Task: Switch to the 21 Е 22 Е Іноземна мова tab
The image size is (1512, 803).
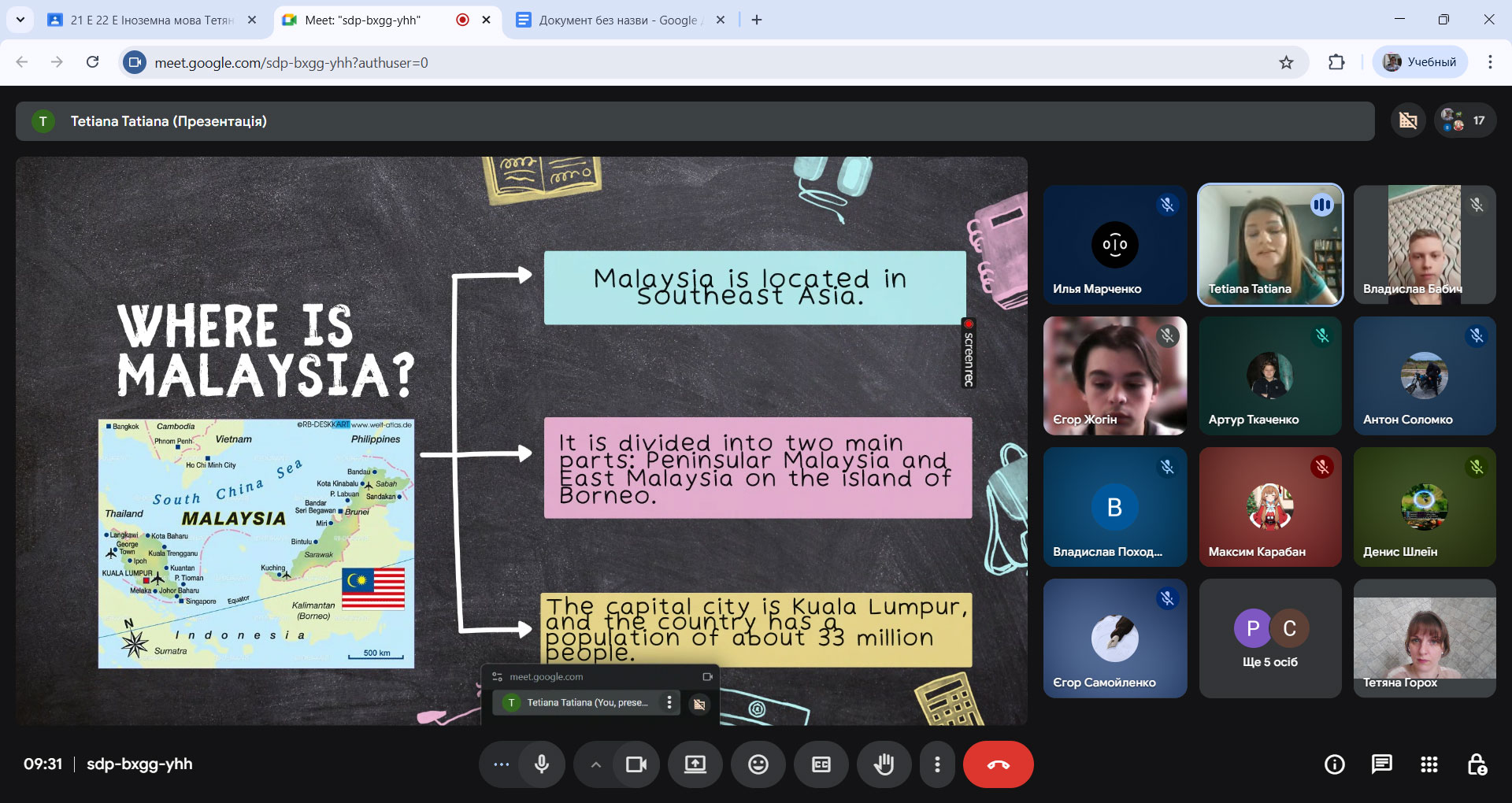Action: tap(151, 20)
